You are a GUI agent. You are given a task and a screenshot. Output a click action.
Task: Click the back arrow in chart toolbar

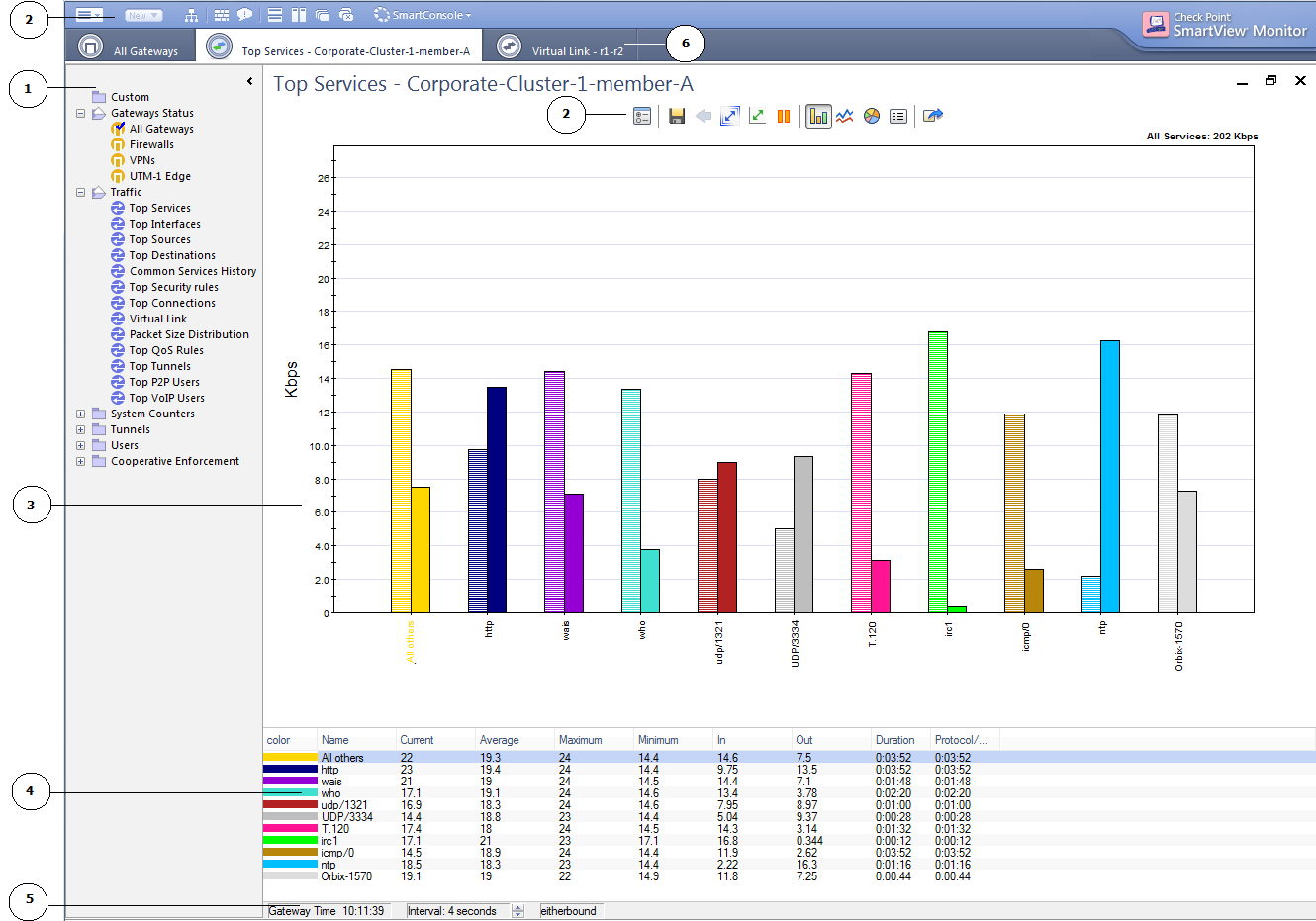coord(704,116)
